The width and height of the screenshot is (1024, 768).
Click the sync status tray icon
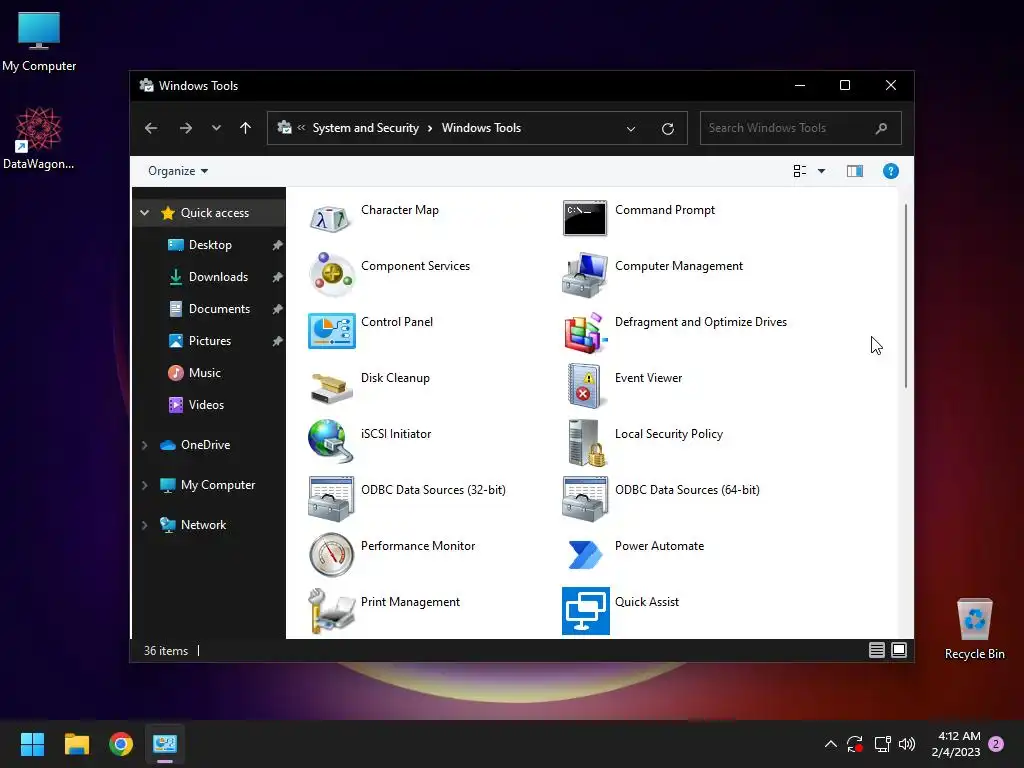[855, 744]
